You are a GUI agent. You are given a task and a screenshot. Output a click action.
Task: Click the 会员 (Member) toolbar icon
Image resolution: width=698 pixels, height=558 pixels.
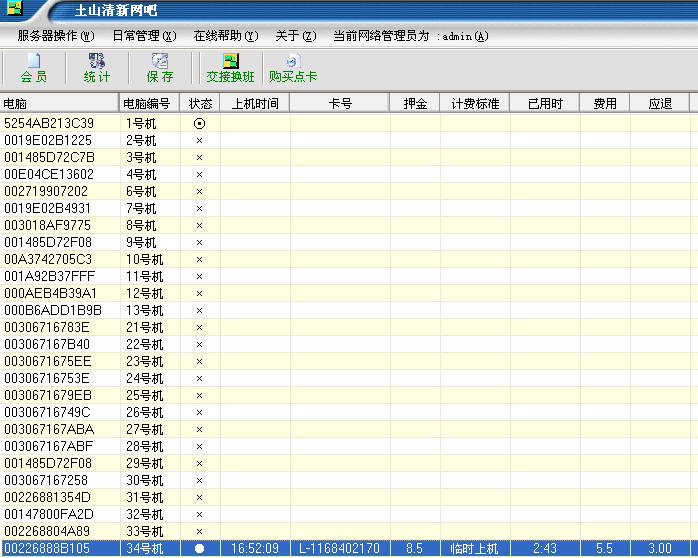[33, 68]
